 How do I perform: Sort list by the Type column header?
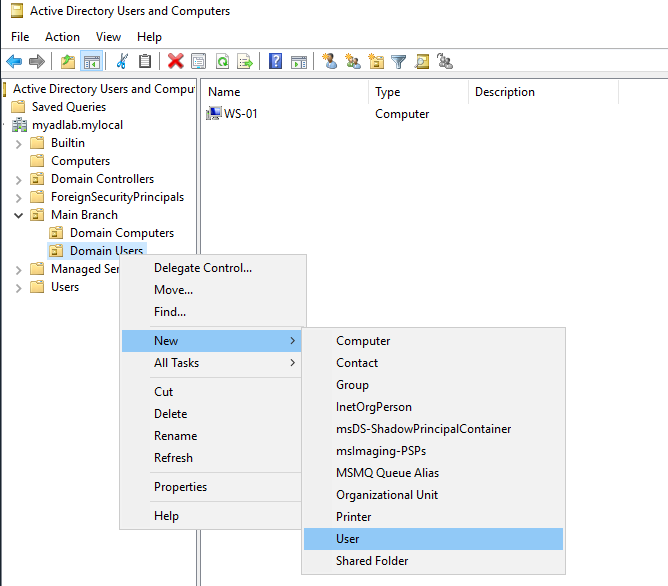click(388, 92)
